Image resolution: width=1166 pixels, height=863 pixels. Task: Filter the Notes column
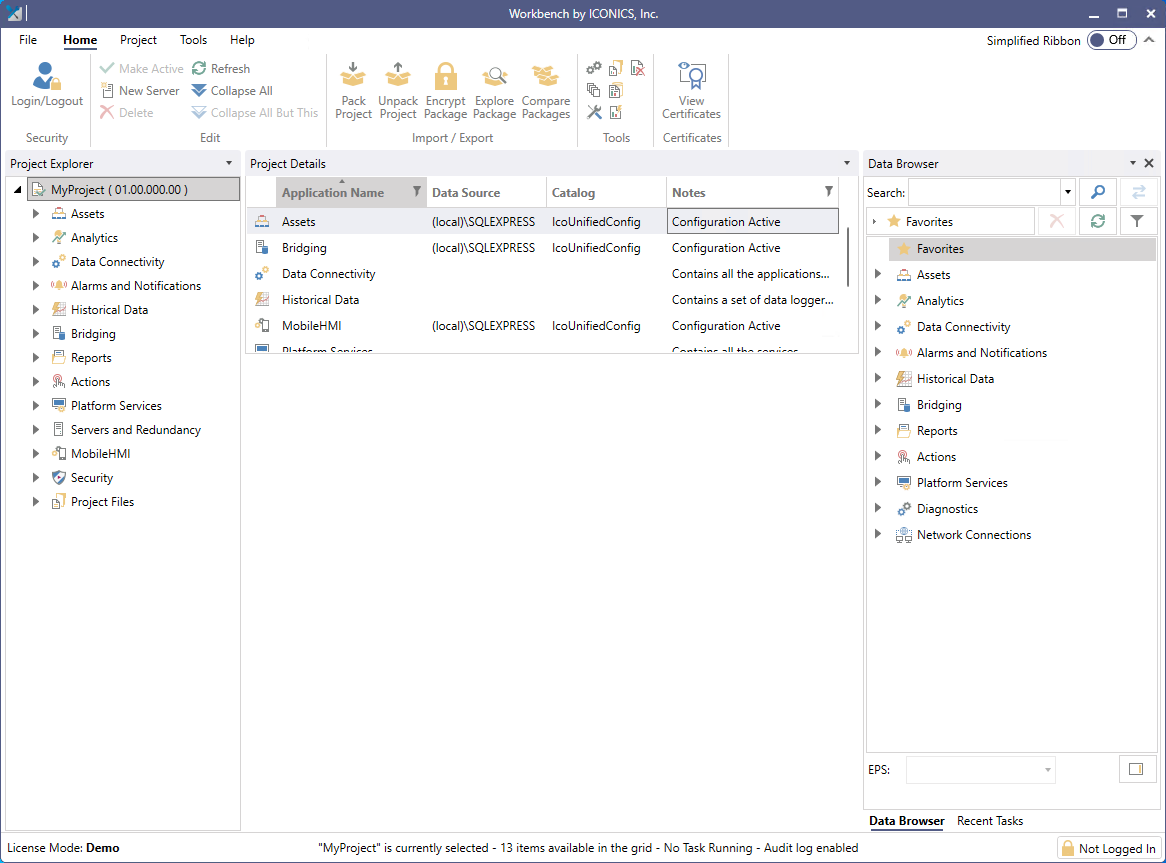coord(828,192)
